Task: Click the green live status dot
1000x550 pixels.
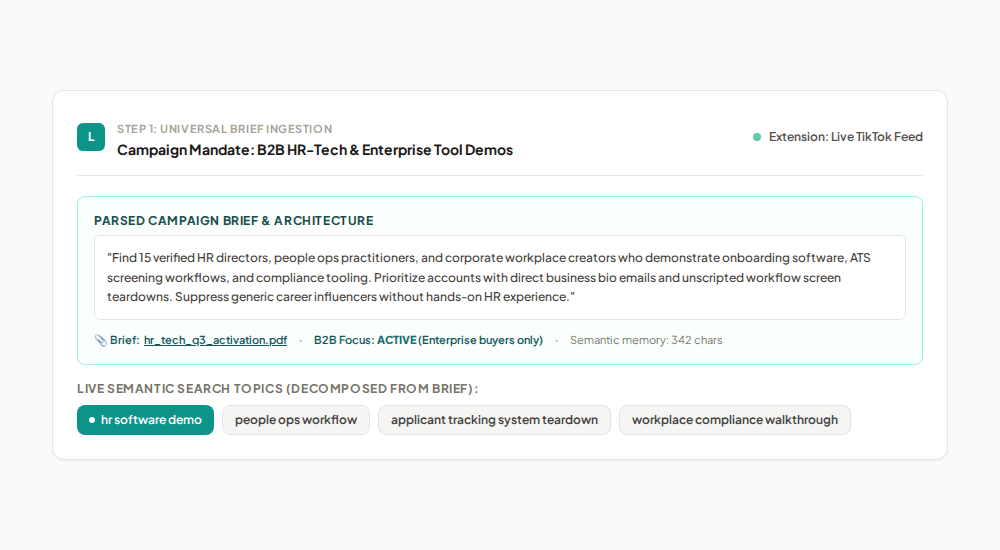Action: tap(757, 137)
